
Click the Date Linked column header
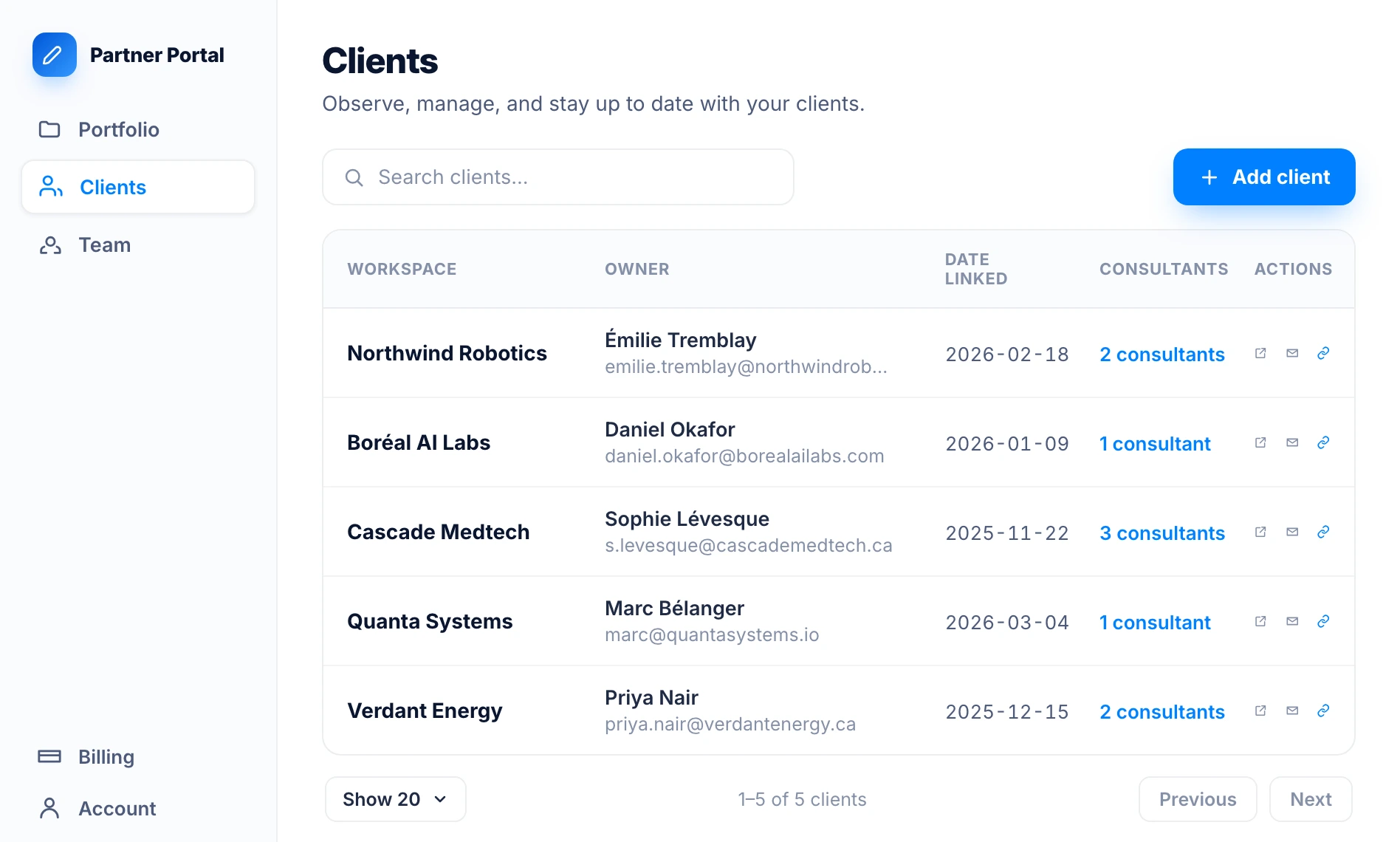click(976, 269)
